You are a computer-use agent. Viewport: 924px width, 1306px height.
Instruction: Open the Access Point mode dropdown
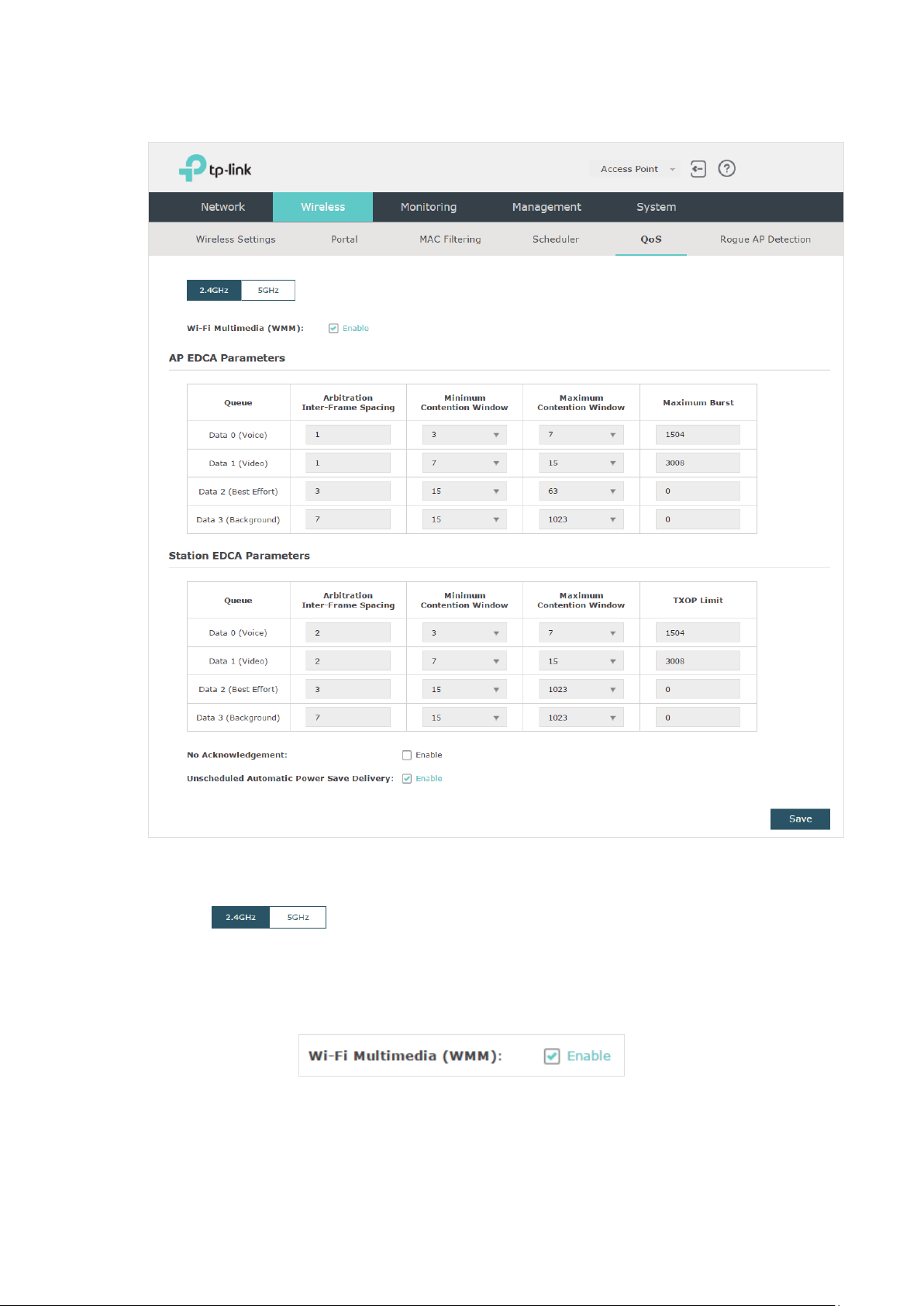(x=635, y=169)
